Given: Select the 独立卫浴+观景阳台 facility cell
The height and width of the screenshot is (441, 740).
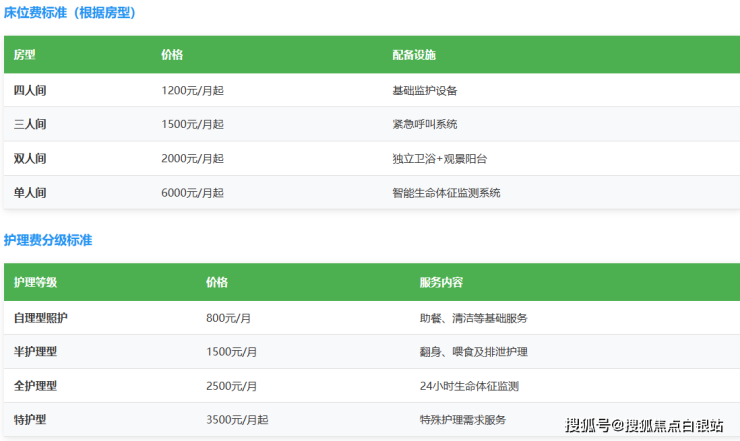Looking at the screenshot, I should pyautogui.click(x=440, y=158).
